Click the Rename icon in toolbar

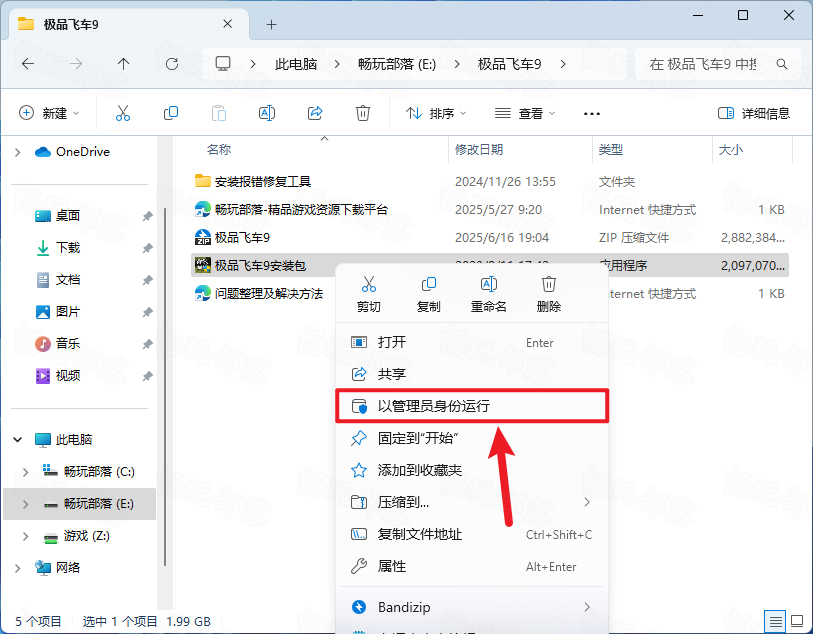(267, 113)
